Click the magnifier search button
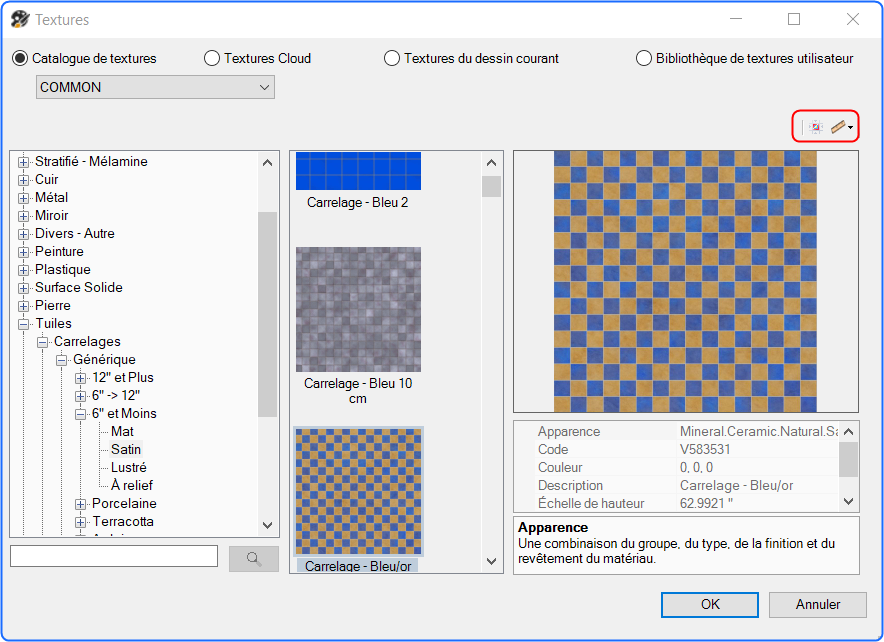Screen dimensions: 884x642 click(254, 559)
